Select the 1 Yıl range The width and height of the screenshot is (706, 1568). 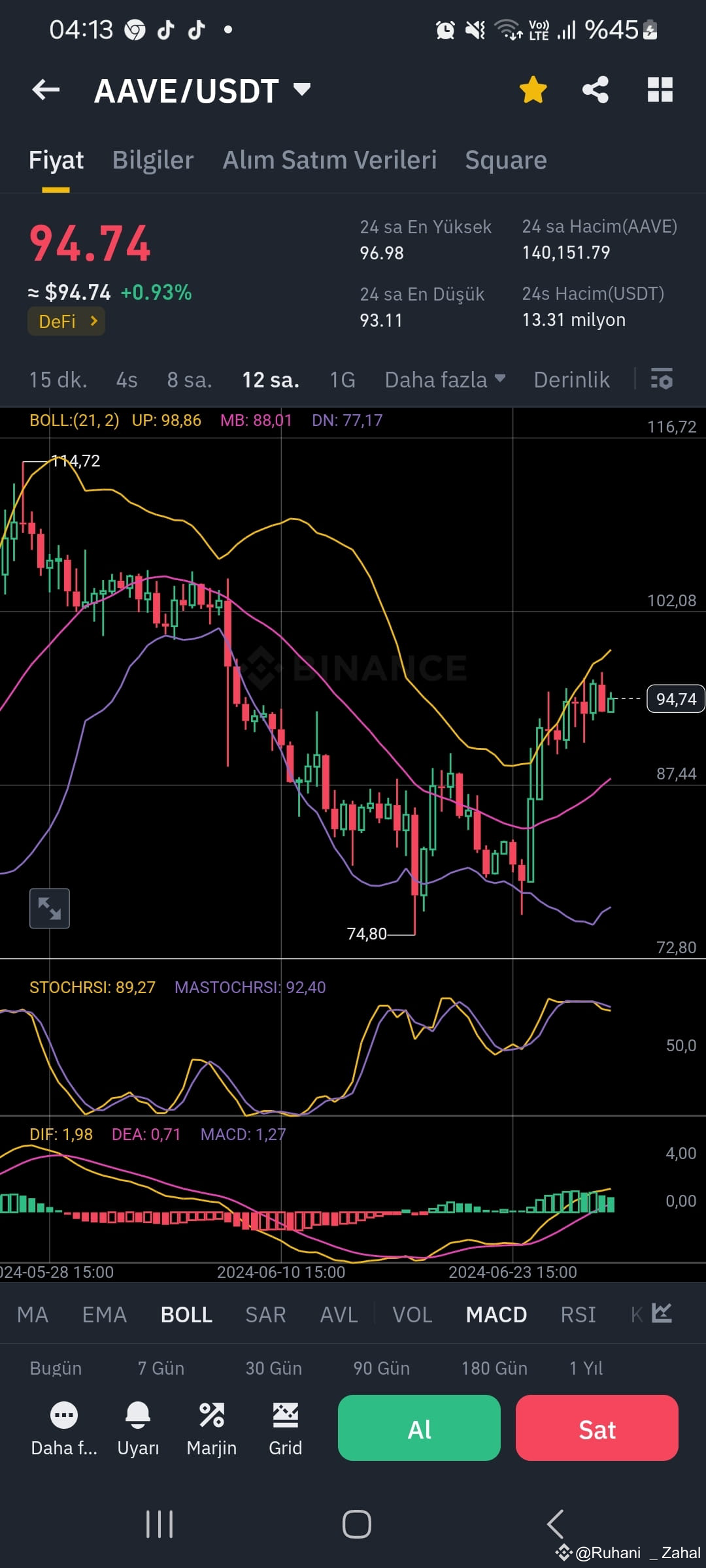click(x=586, y=1368)
